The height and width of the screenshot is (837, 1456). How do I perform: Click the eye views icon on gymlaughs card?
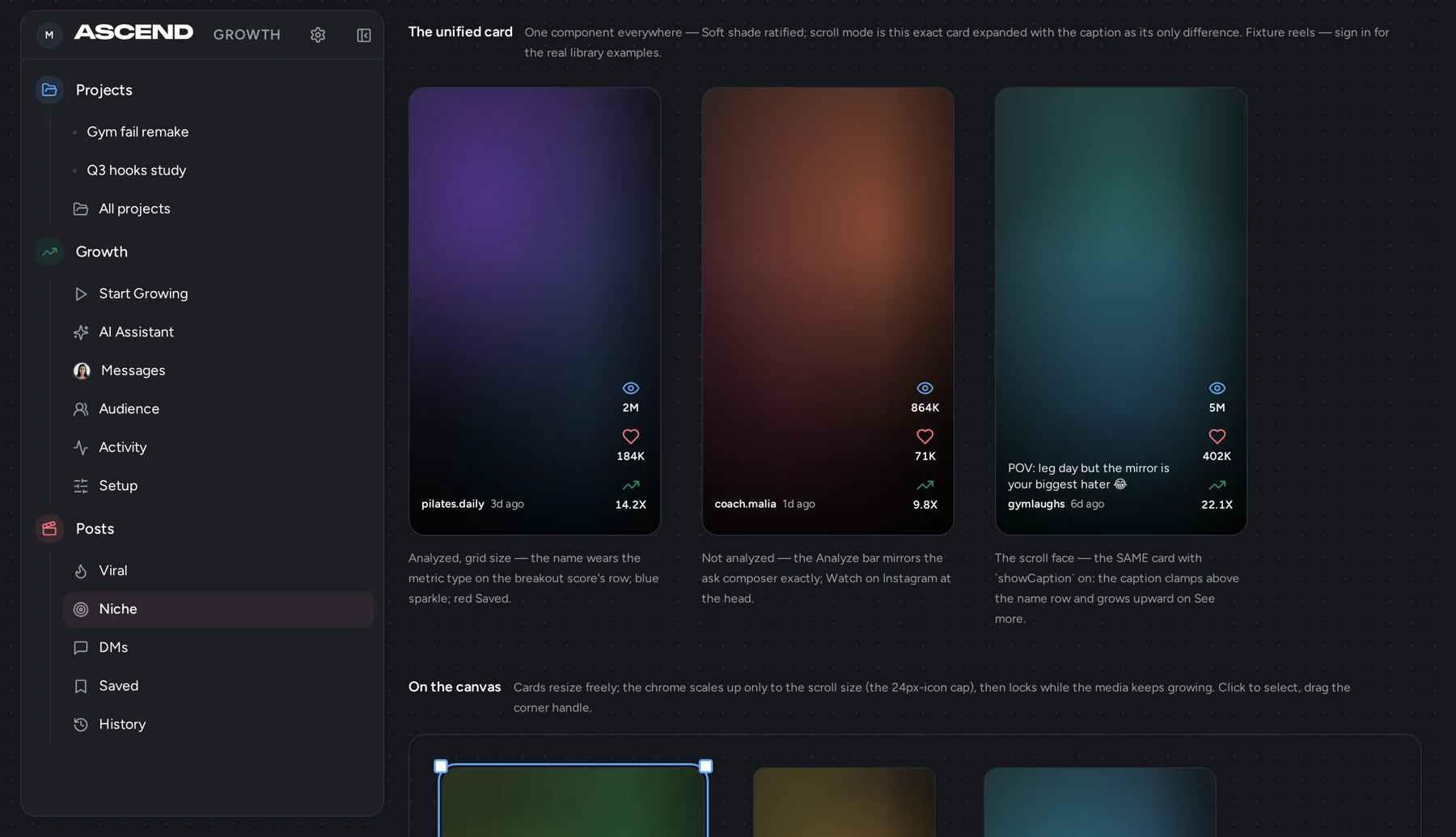tap(1217, 388)
